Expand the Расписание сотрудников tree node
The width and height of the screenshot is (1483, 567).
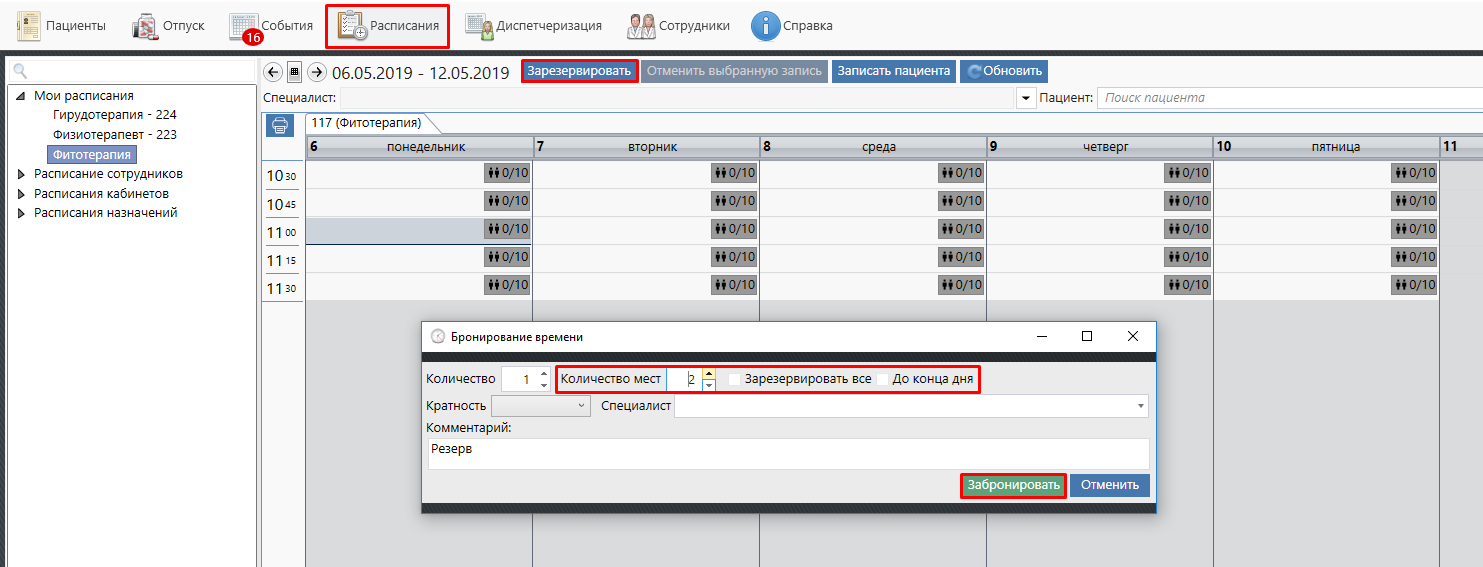click(22, 174)
